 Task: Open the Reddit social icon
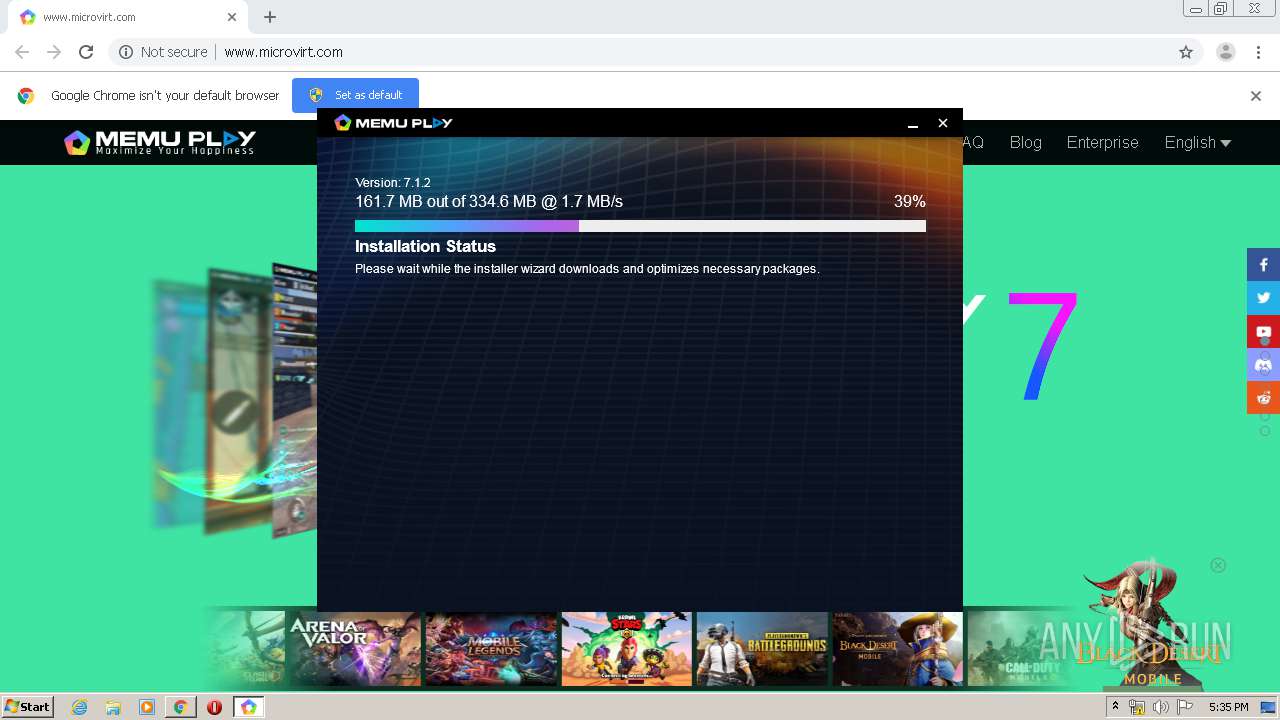tap(1263, 397)
